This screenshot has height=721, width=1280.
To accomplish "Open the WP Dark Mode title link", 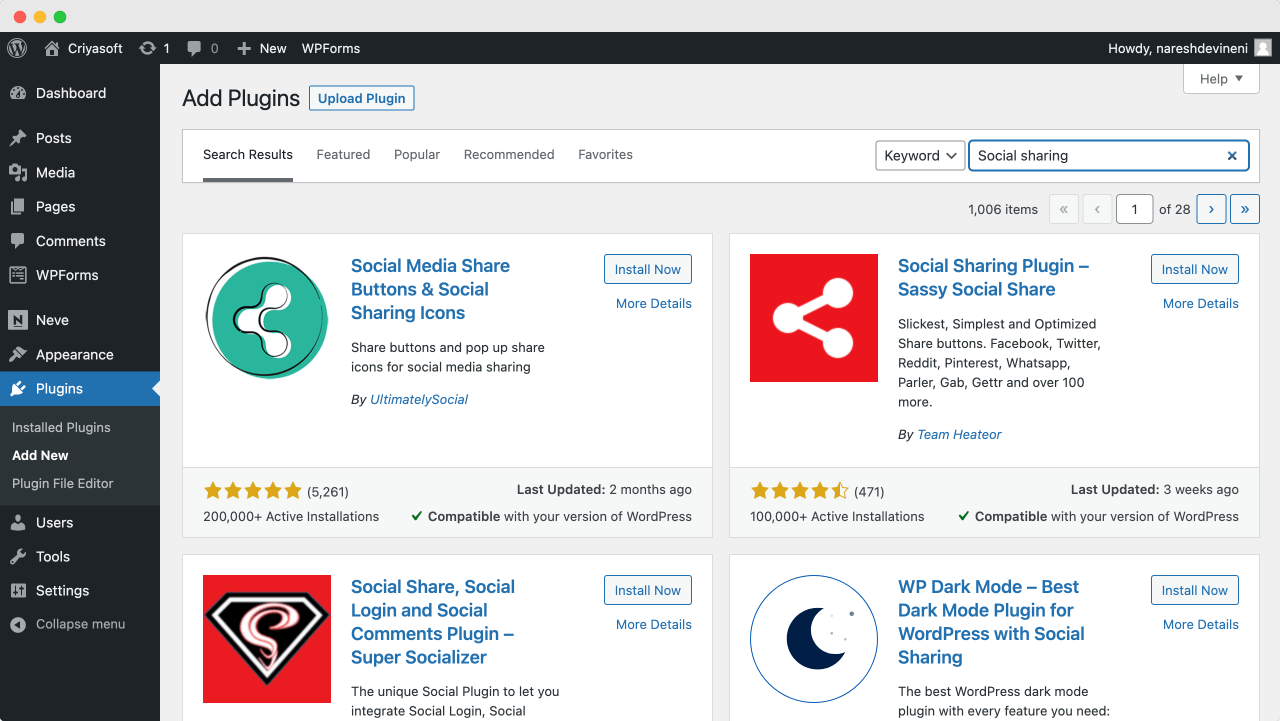I will [x=991, y=622].
